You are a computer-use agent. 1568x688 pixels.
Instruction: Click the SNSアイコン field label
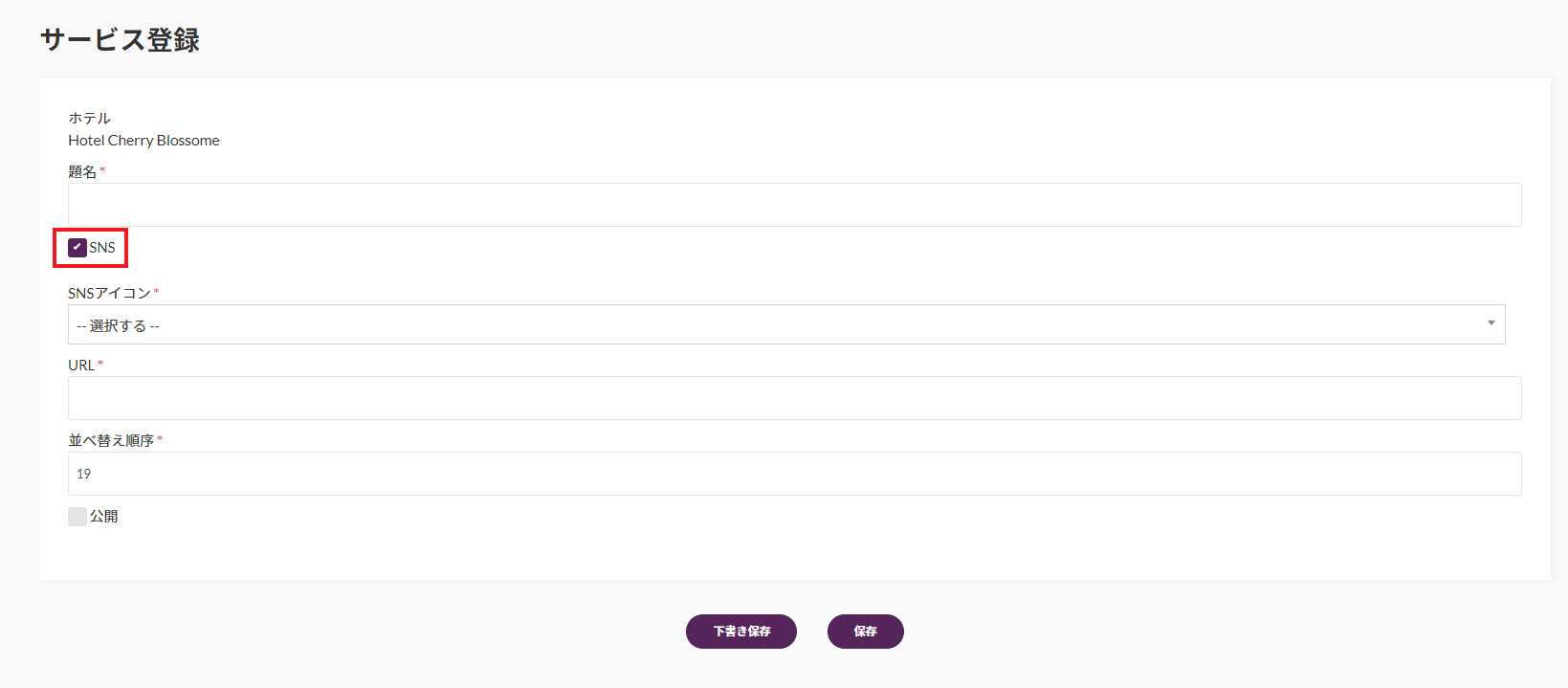coord(109,293)
